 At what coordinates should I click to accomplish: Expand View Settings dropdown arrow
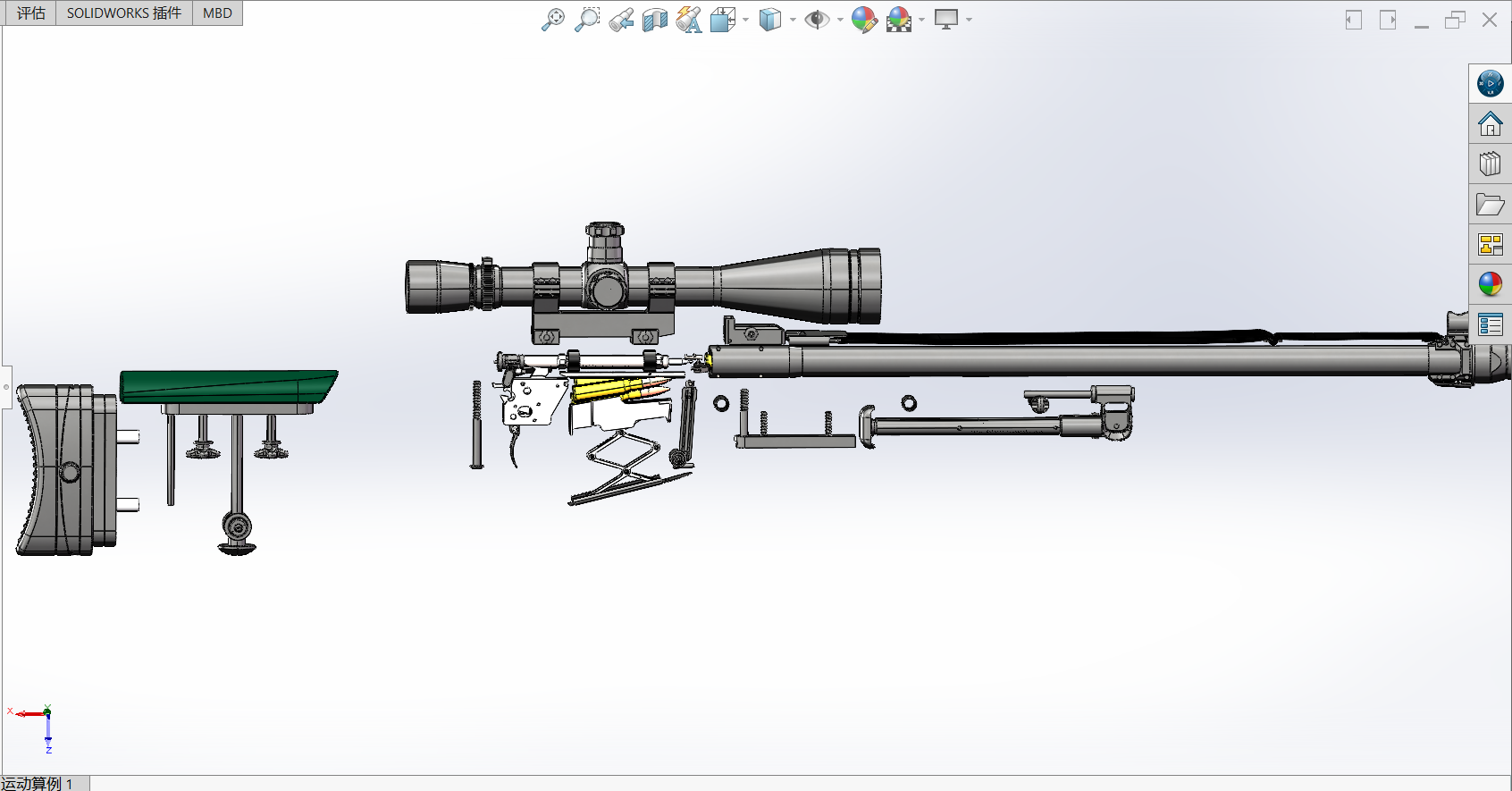[x=969, y=20]
